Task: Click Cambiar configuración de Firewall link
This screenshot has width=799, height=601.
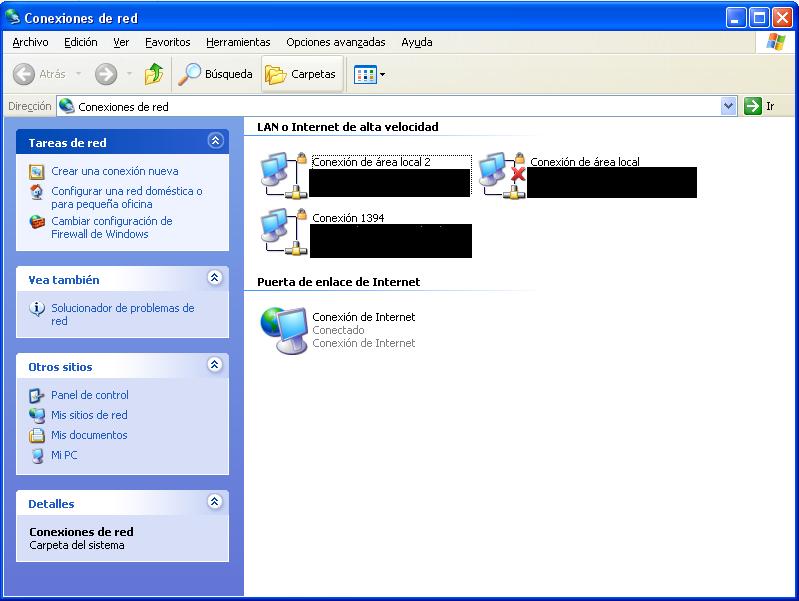Action: click(x=112, y=227)
